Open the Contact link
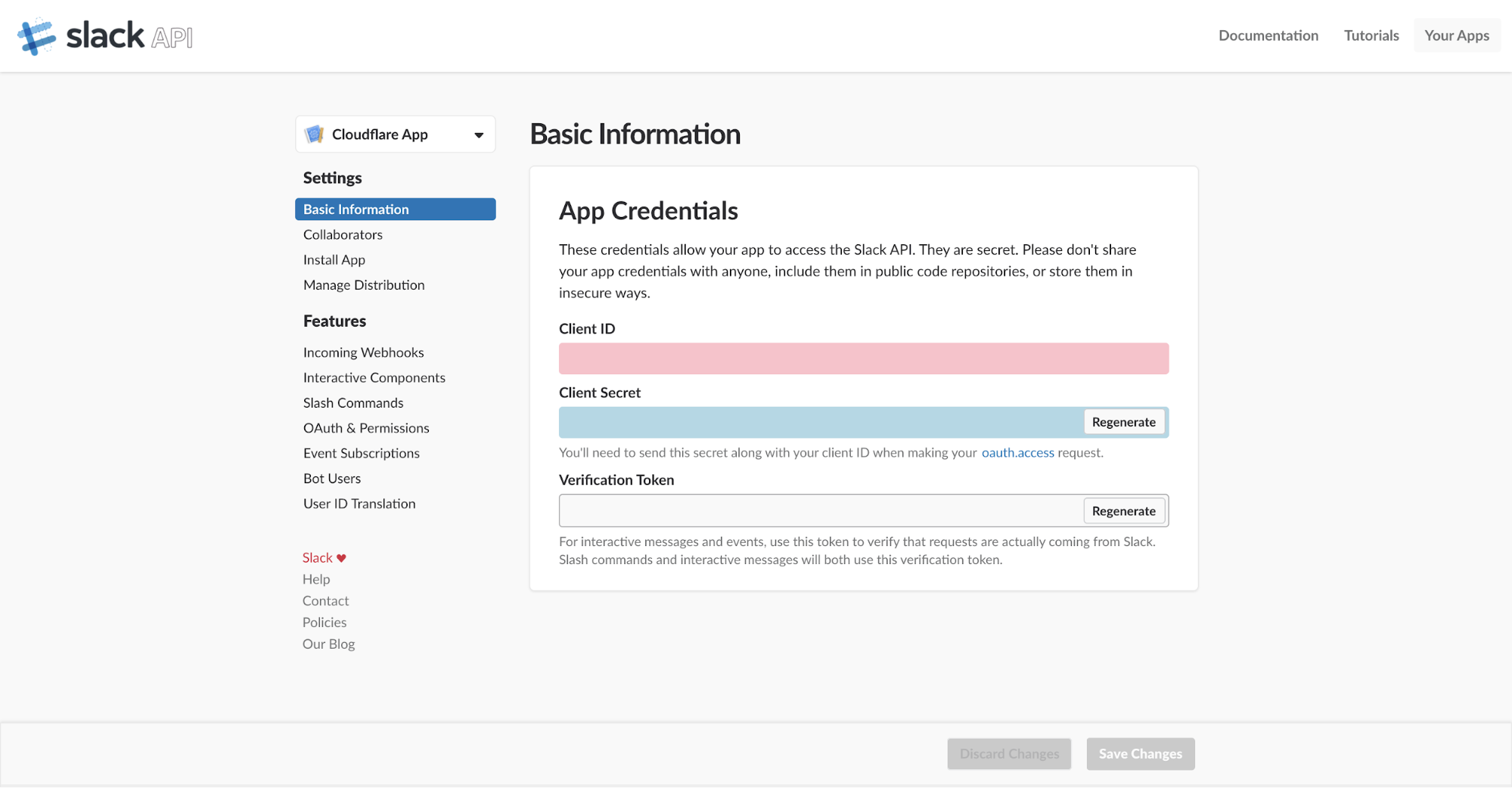The image size is (1512, 788). click(x=326, y=601)
